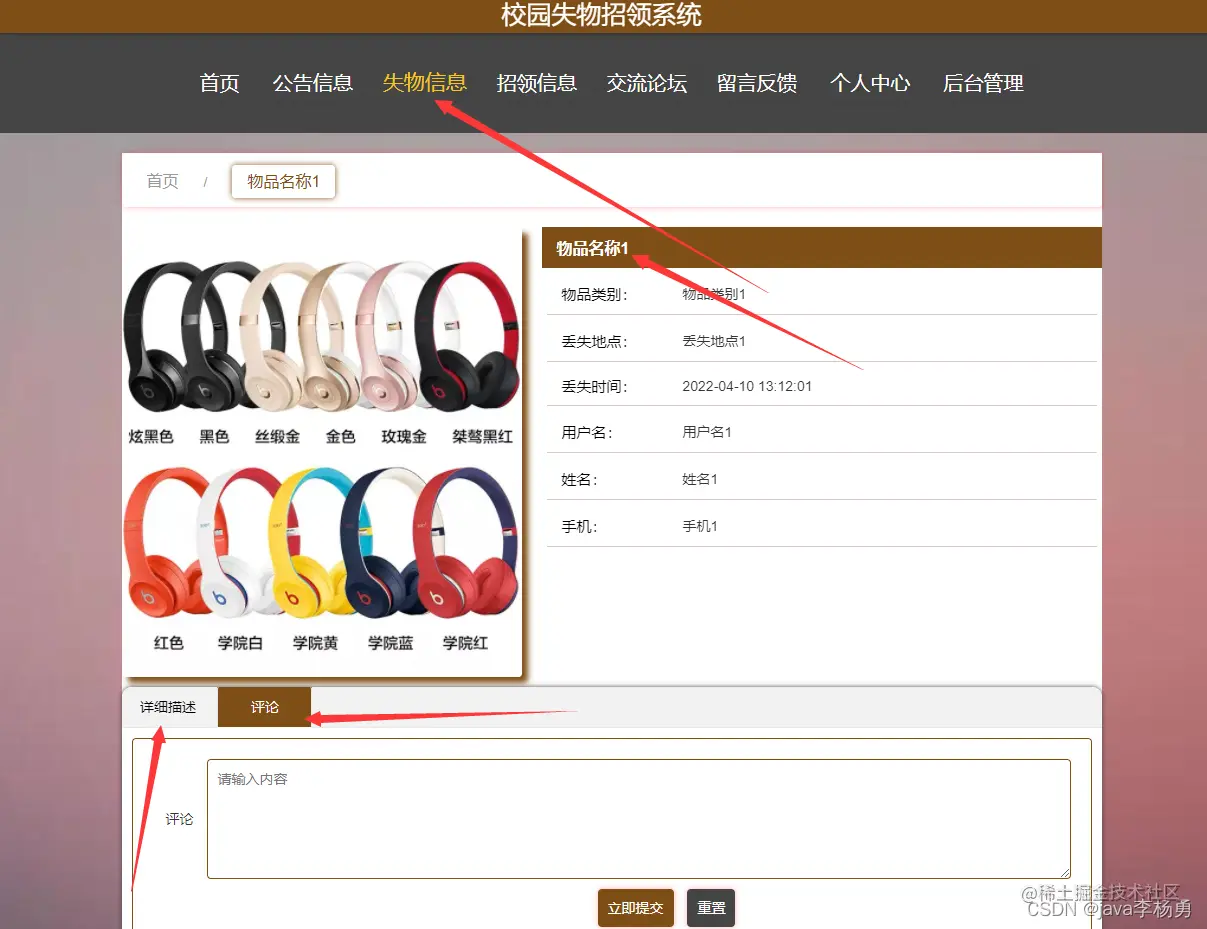Go to 个人中心
This screenshot has height=929, width=1207.
click(x=870, y=83)
